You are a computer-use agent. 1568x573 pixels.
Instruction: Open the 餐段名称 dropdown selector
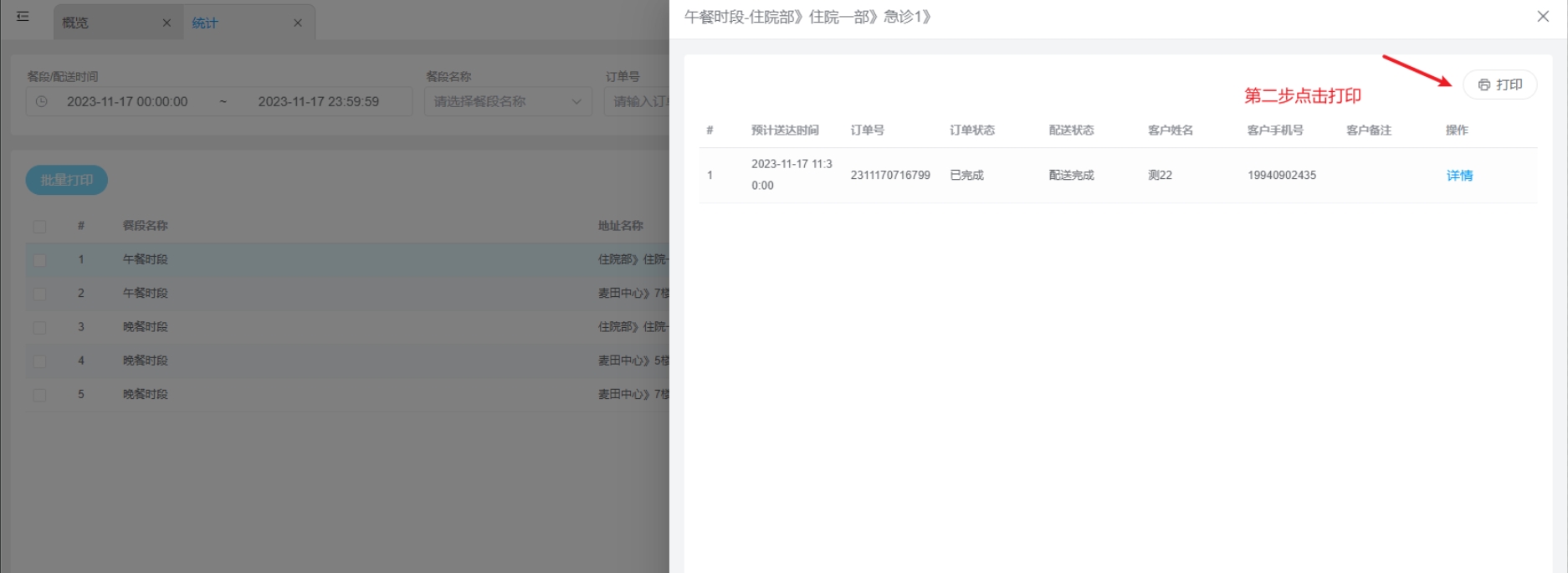point(498,102)
